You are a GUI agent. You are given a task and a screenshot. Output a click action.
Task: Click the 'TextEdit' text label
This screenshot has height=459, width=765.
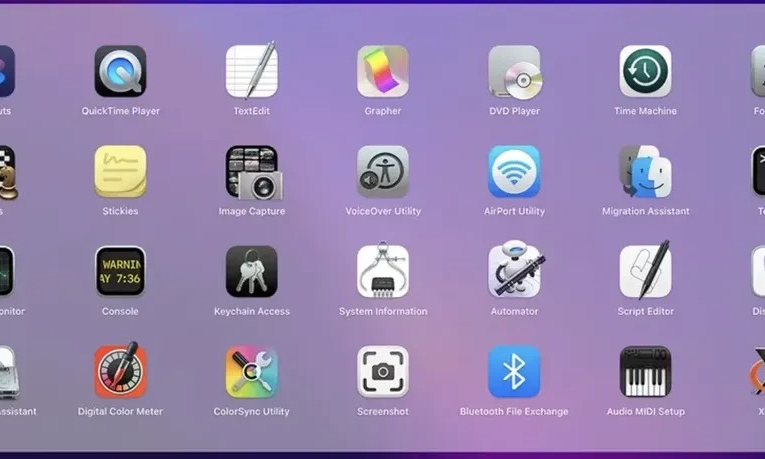click(x=252, y=111)
